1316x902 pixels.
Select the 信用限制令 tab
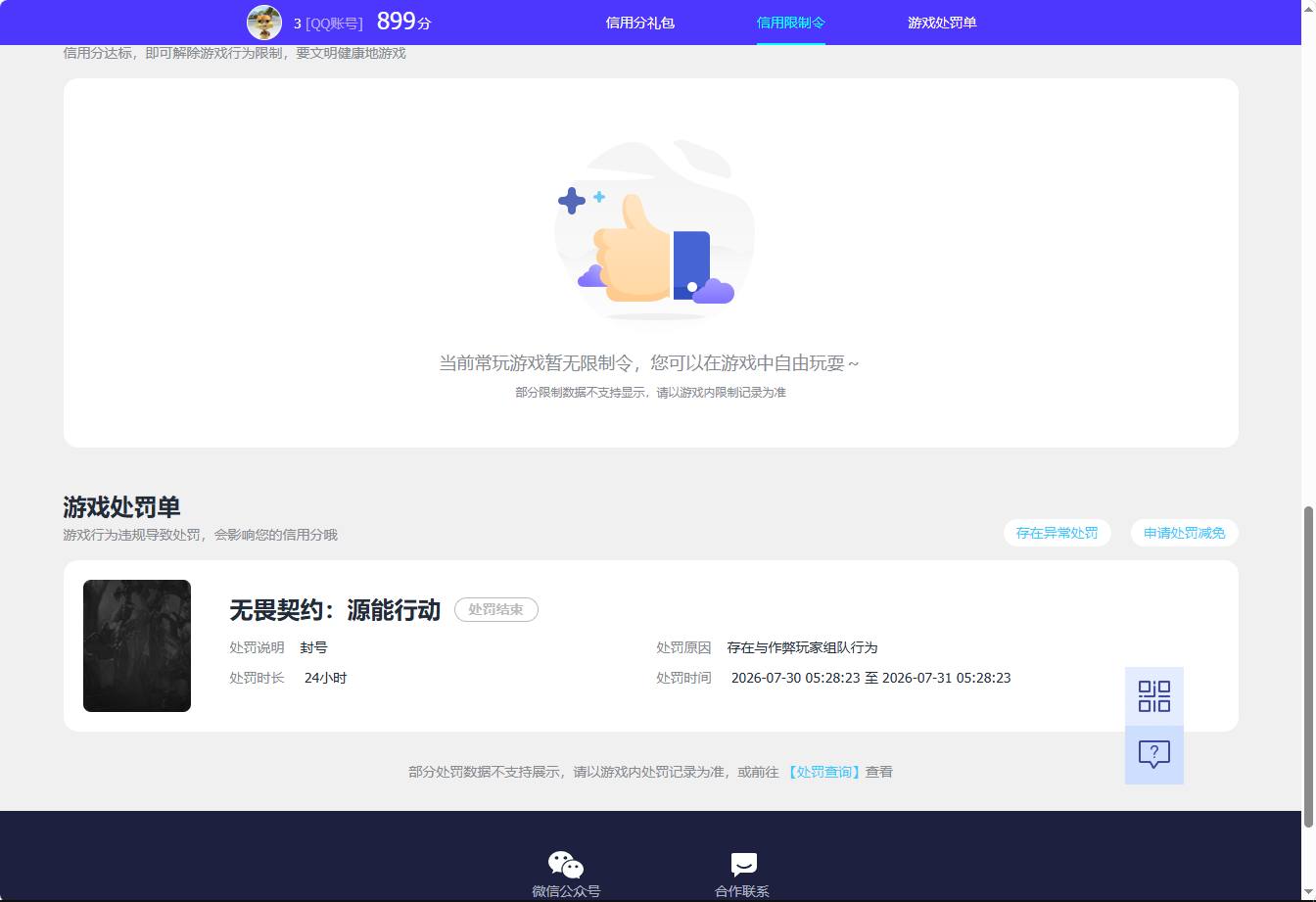[791, 23]
